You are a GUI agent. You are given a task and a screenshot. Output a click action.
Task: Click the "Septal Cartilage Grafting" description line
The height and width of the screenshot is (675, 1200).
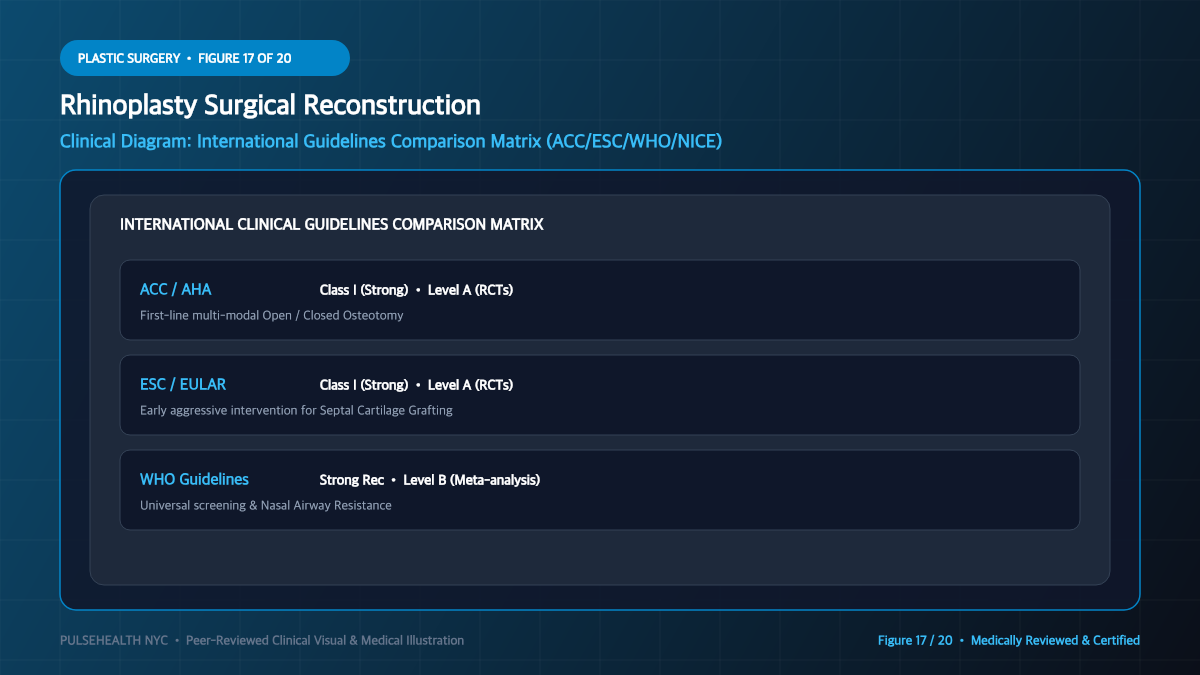point(296,410)
